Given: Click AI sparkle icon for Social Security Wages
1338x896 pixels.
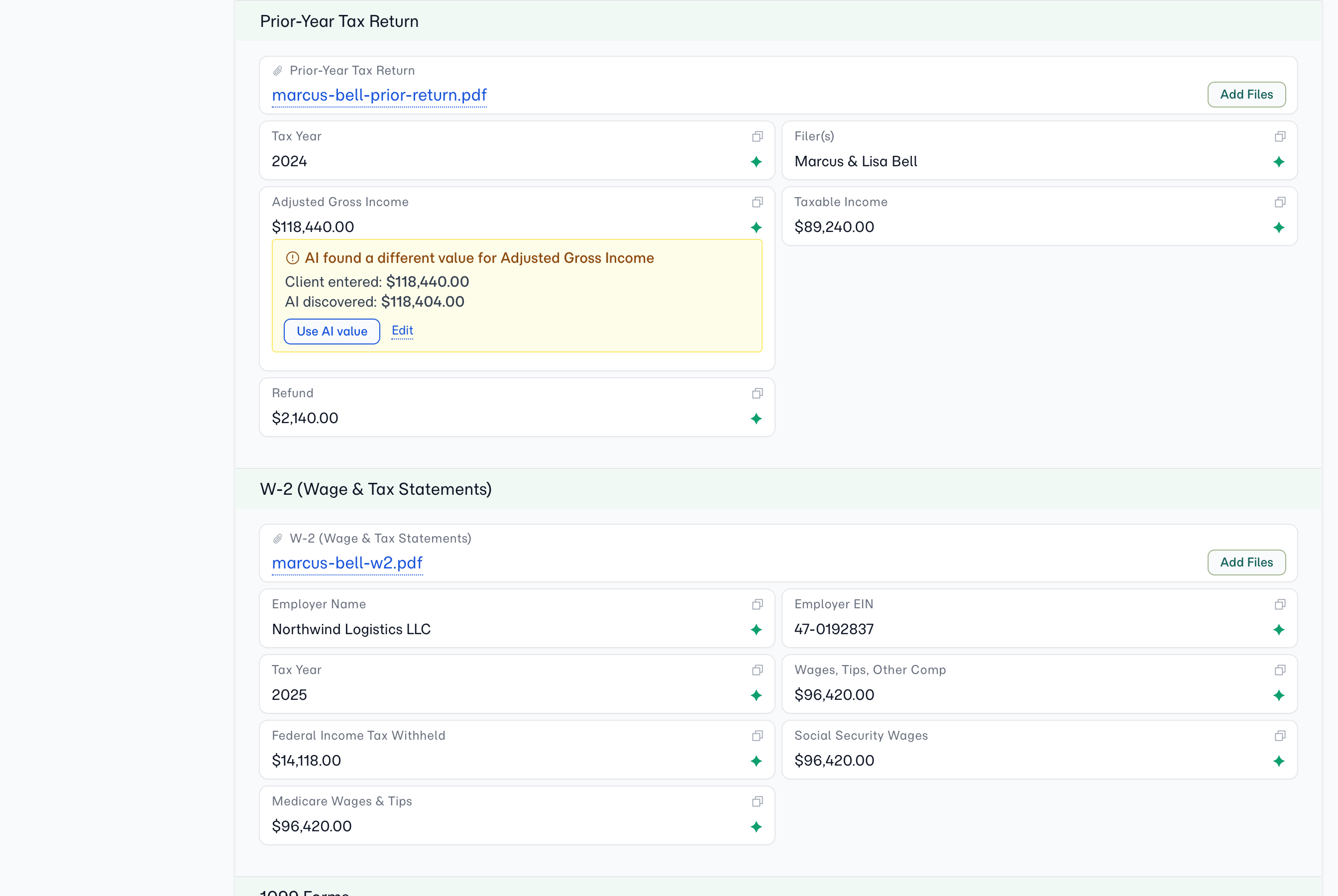Looking at the screenshot, I should [x=1279, y=761].
